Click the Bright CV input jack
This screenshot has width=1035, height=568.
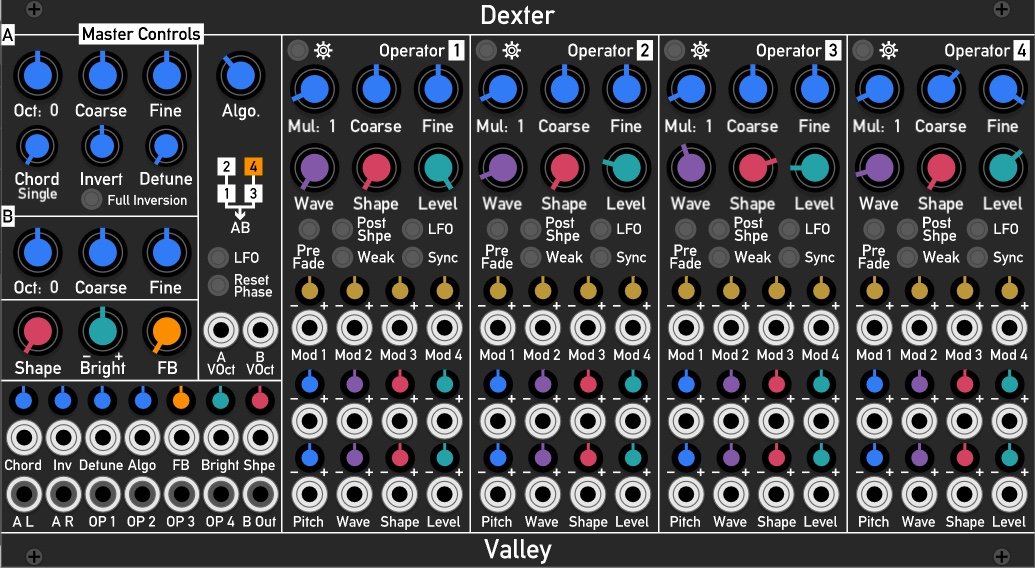(x=220, y=437)
